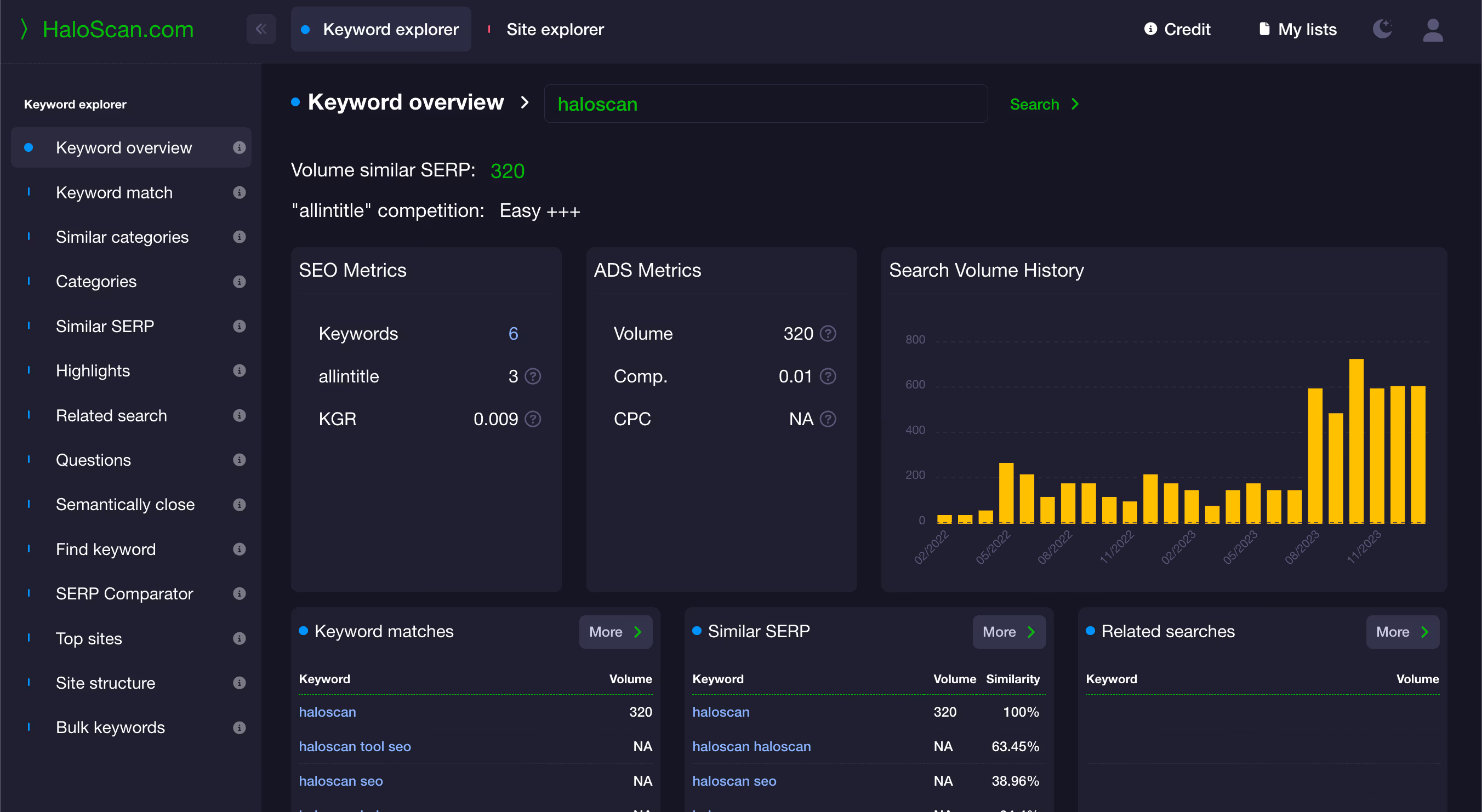Click the HaloScan.com logo
The image size is (1482, 812).
click(x=106, y=30)
